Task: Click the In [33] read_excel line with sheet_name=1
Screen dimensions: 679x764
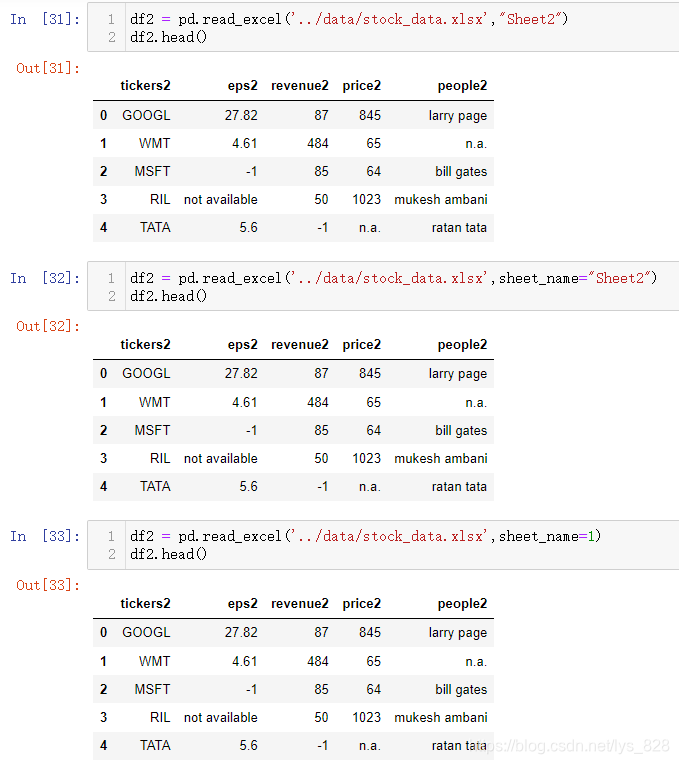Action: coord(365,536)
